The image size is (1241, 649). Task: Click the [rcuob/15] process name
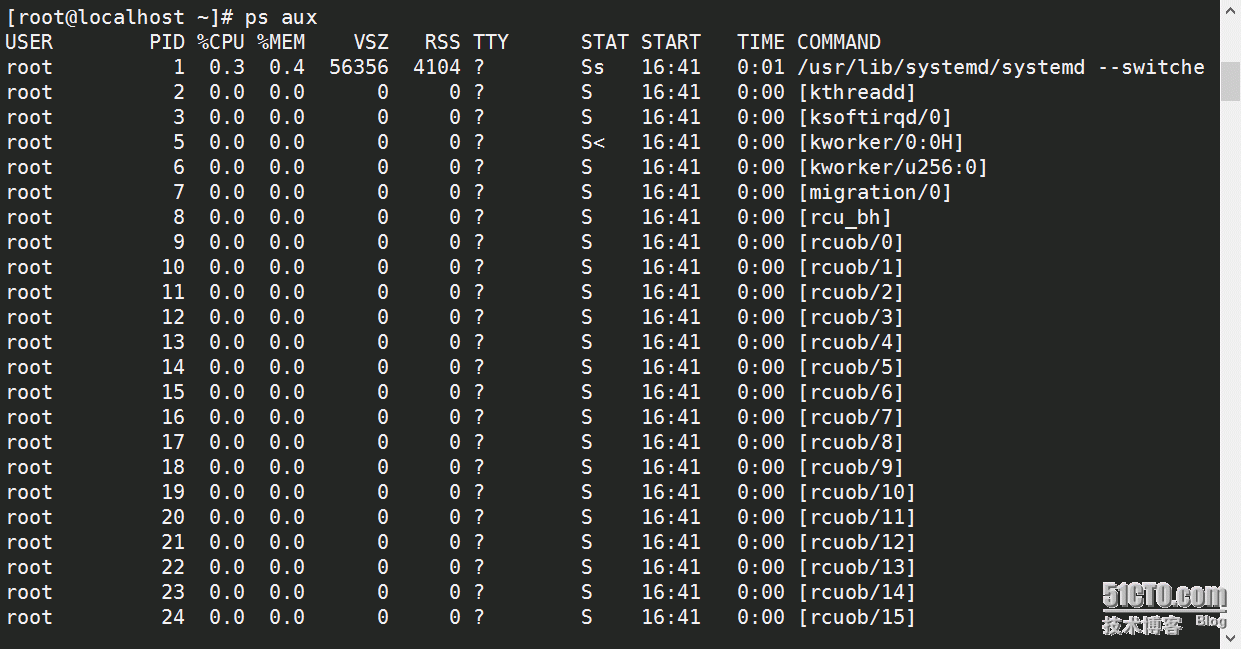[x=857, y=617]
